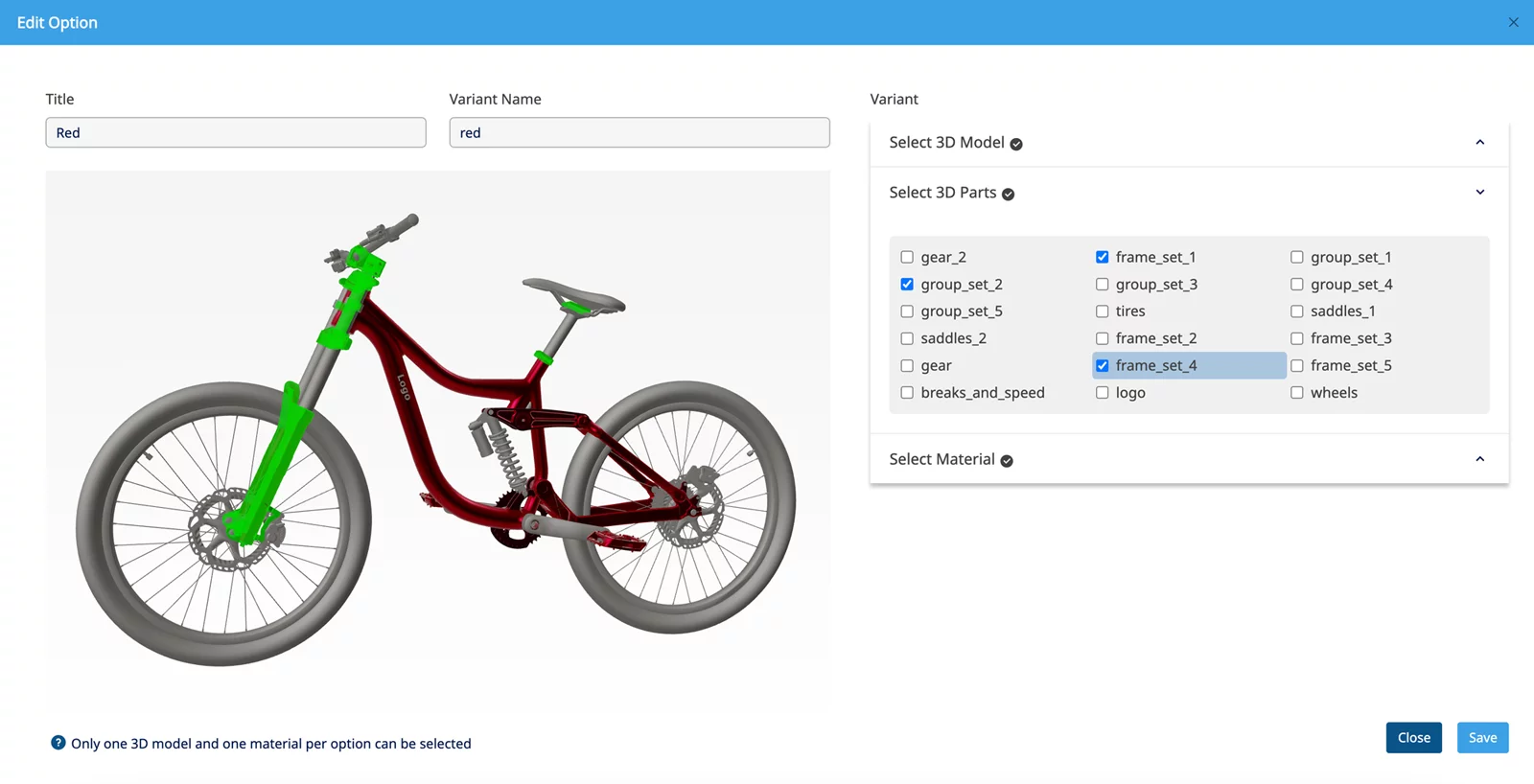Check the tires part option
Image resolution: width=1534 pixels, height=784 pixels.
[1103, 311]
